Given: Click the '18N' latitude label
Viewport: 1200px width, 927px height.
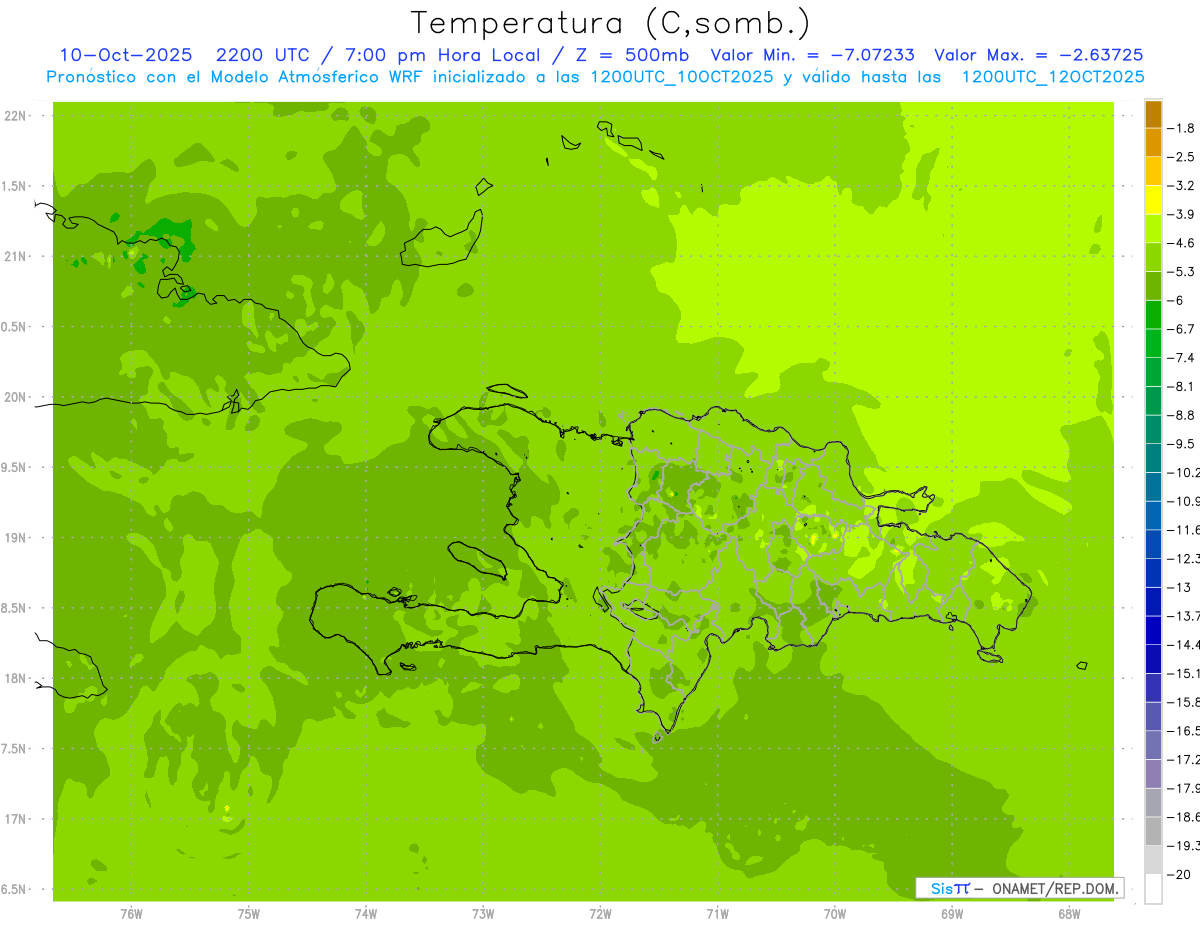Looking at the screenshot, I should coord(16,679).
